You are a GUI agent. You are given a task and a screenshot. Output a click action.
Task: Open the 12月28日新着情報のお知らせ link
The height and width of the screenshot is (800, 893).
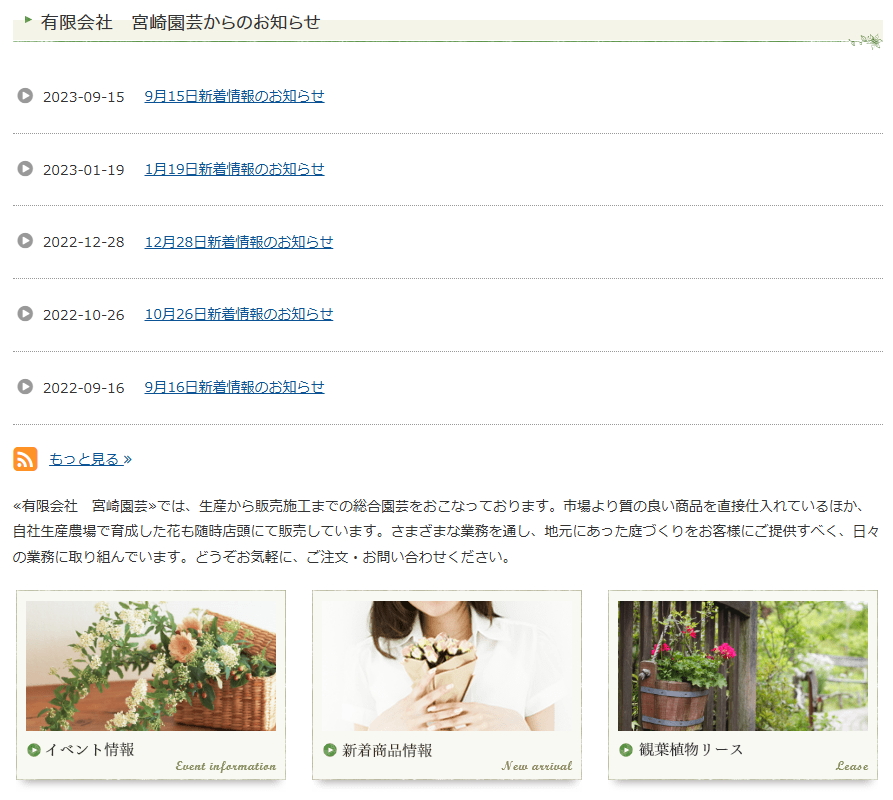(x=239, y=242)
